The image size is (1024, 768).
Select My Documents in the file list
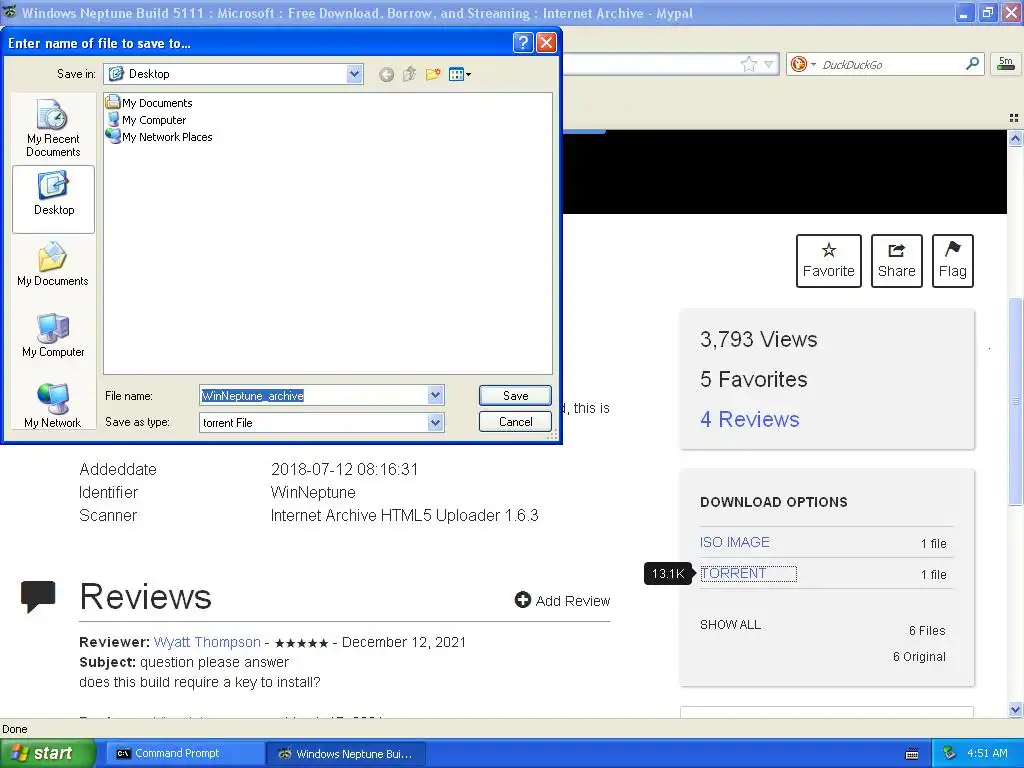[150, 103]
